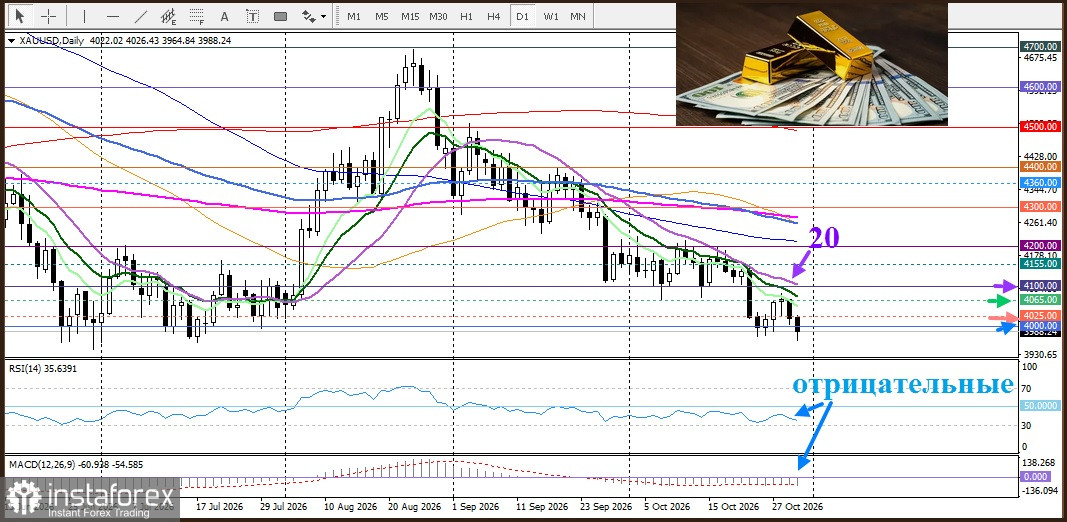1067x522 pixels.
Task: Switch to the H4 timeframe
Action: 494,16
